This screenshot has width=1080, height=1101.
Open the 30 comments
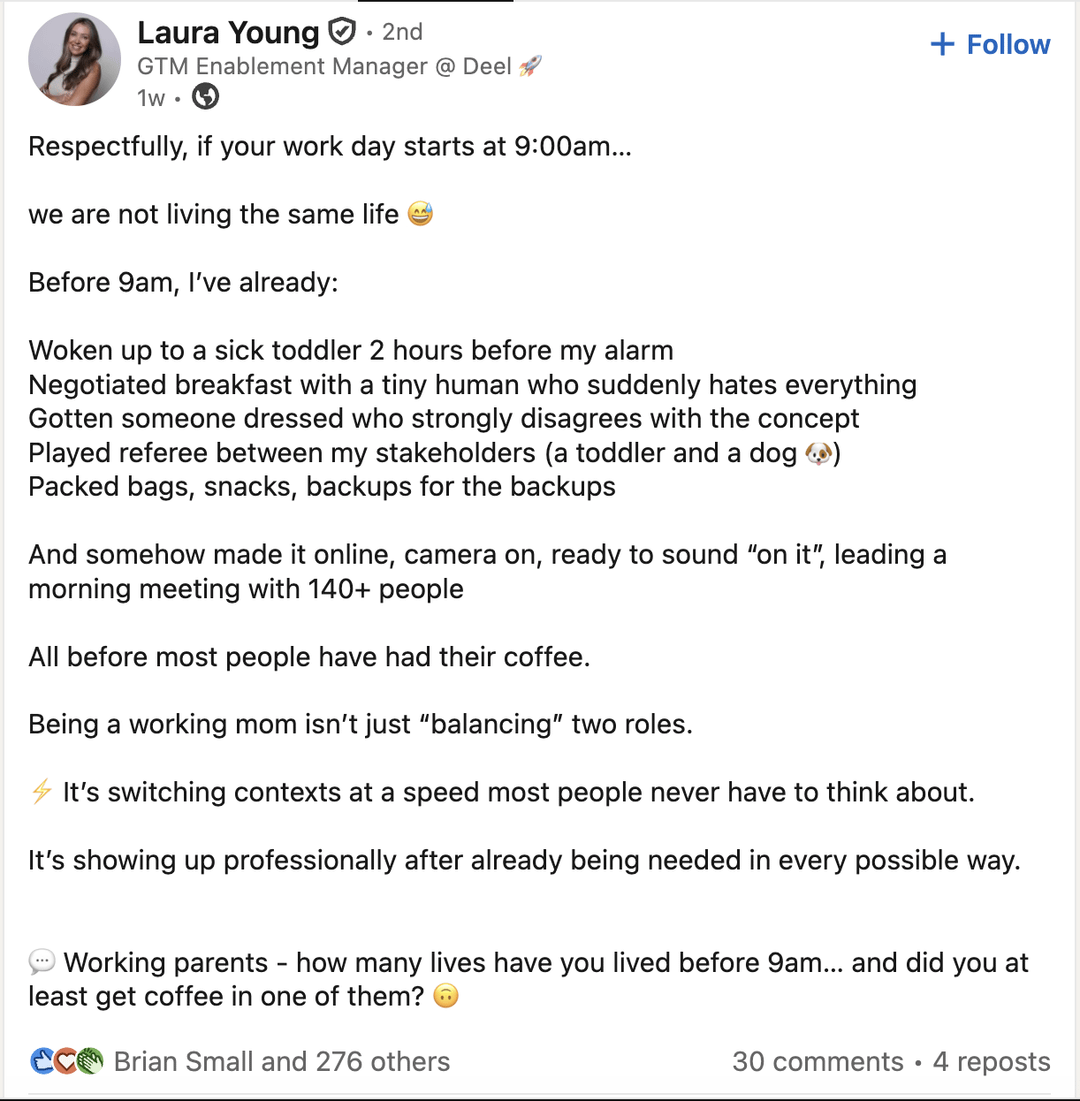[x=817, y=1061]
